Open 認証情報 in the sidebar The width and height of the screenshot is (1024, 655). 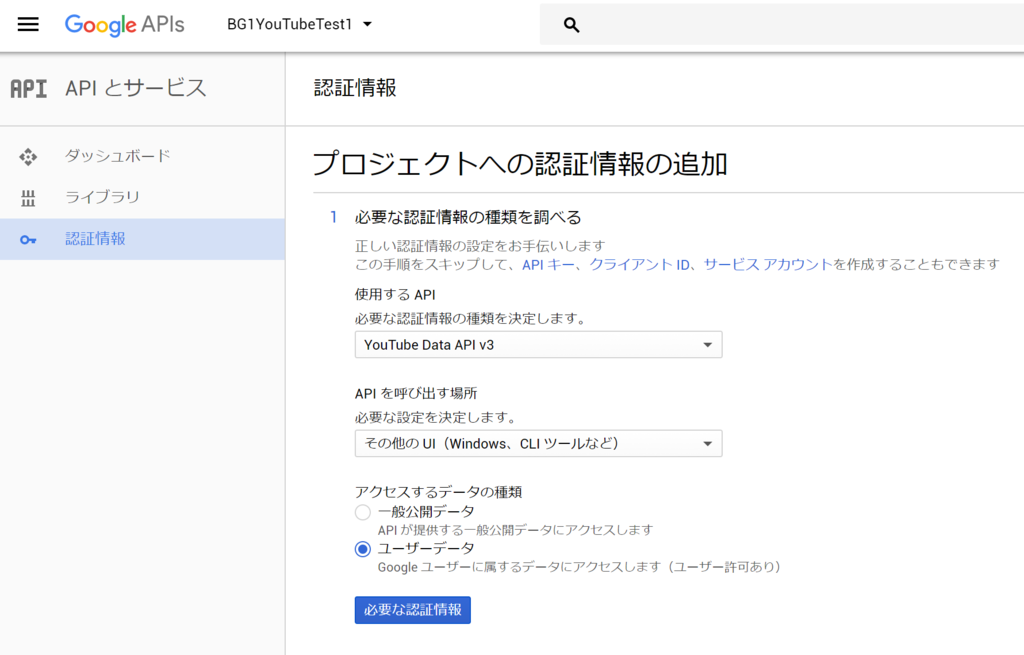(142, 239)
